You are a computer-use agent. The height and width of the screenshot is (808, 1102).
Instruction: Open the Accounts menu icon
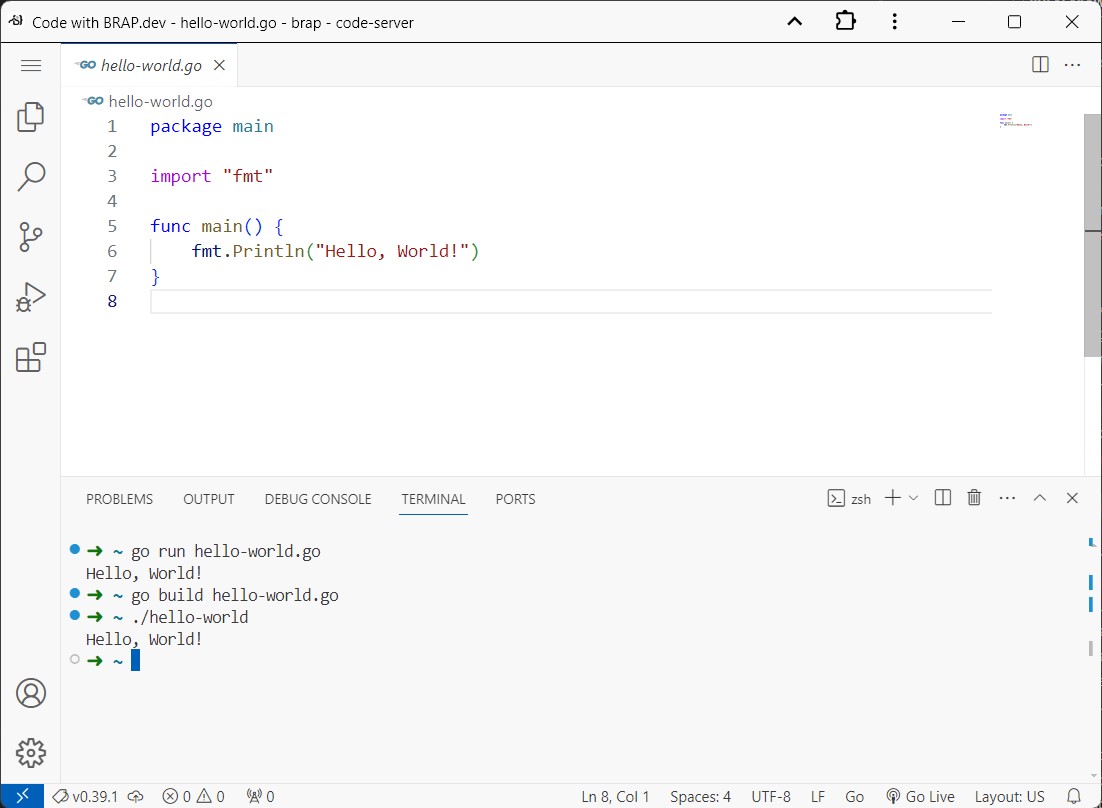[x=30, y=692]
